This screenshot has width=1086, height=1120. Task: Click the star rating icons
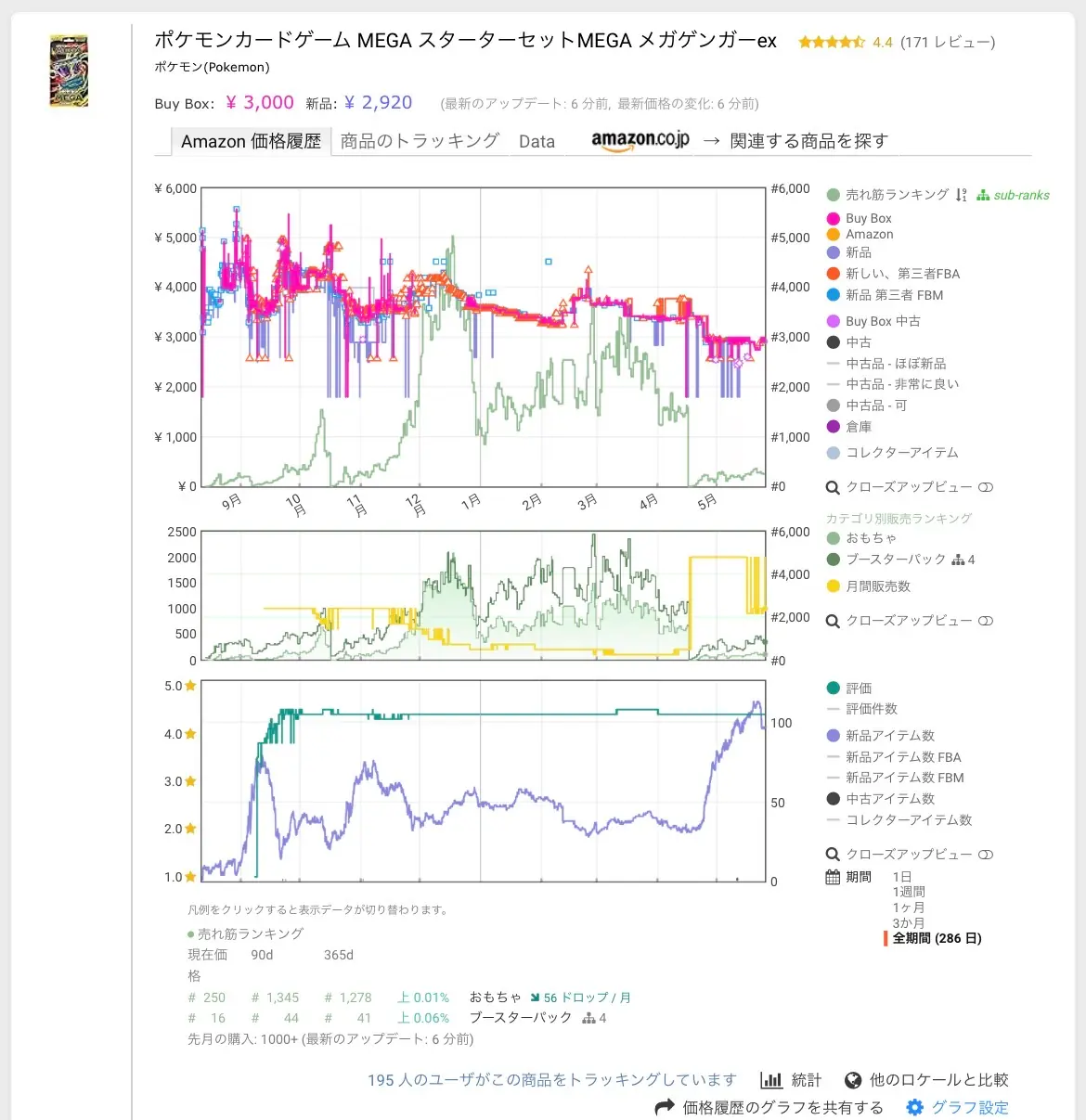tap(832, 42)
